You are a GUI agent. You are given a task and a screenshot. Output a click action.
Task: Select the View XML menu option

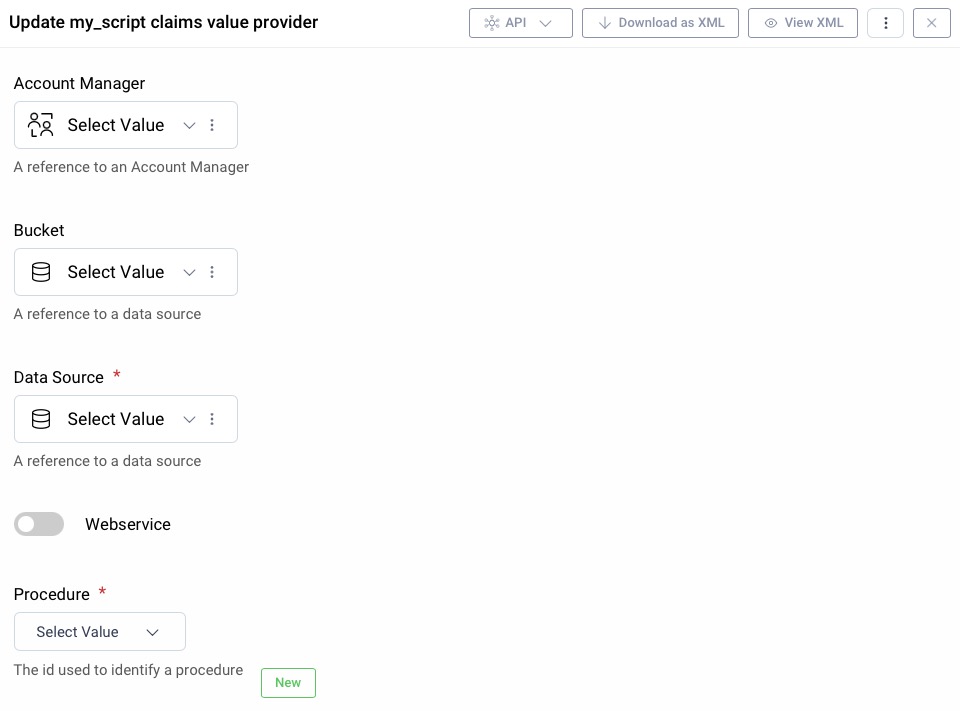click(x=803, y=22)
